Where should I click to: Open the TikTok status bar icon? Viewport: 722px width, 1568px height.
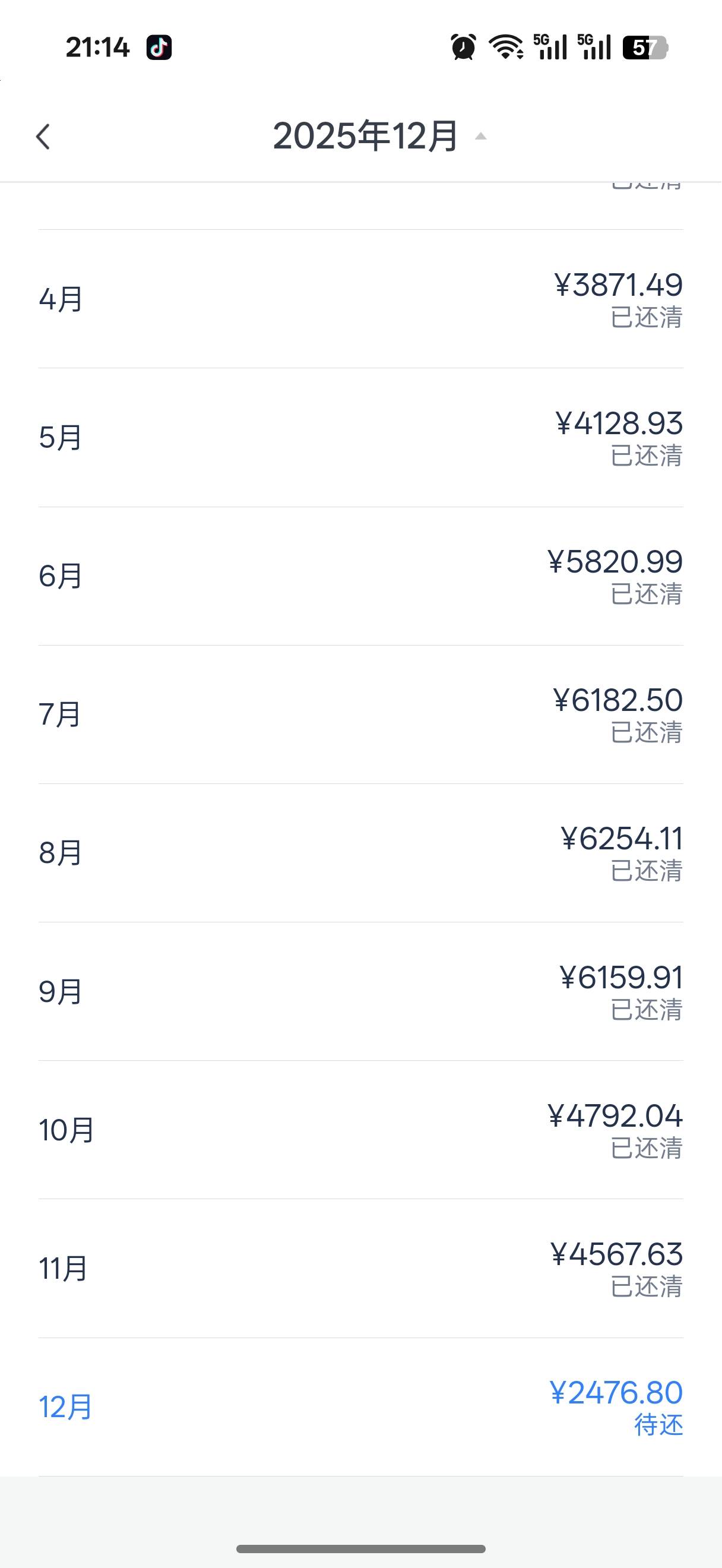[159, 48]
